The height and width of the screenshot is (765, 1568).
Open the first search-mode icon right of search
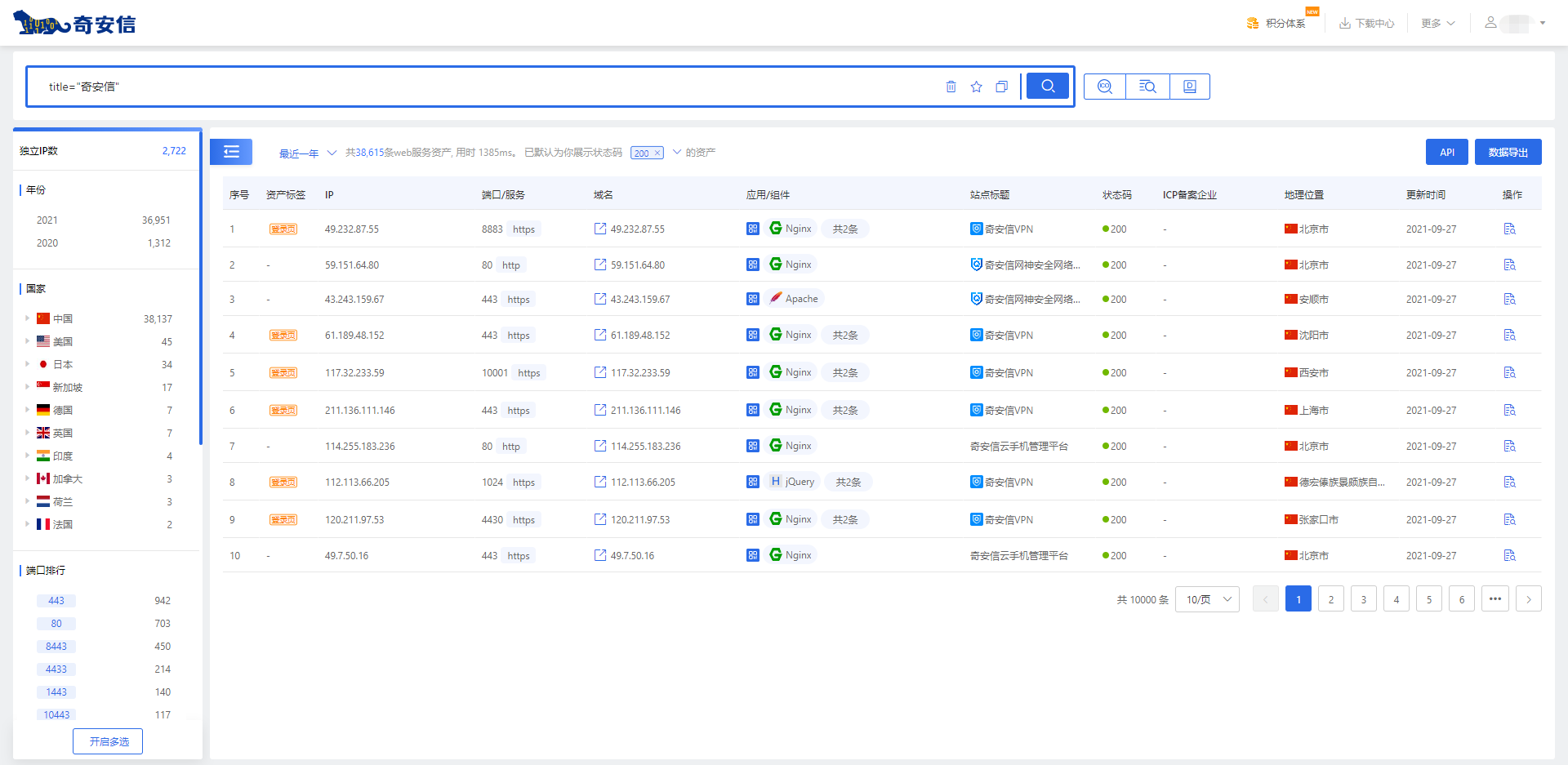point(1105,87)
